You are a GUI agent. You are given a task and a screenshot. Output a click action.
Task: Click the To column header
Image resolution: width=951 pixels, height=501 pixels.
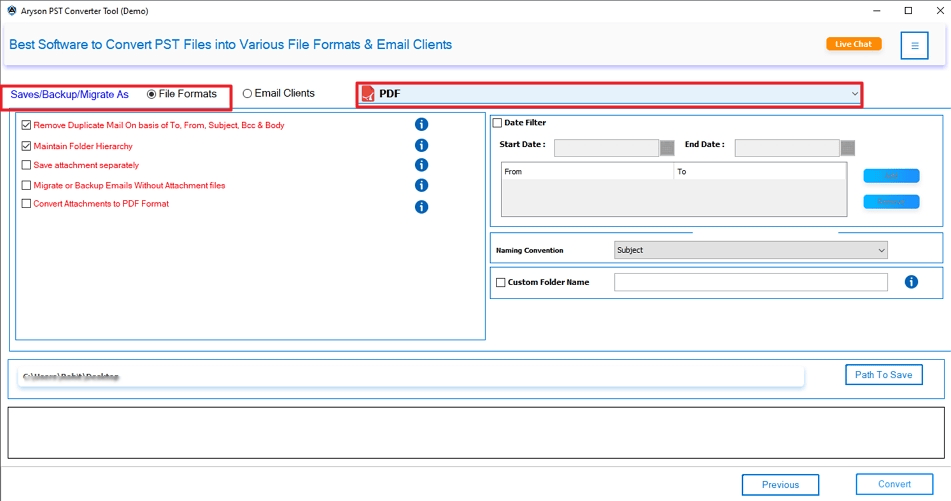760,172
